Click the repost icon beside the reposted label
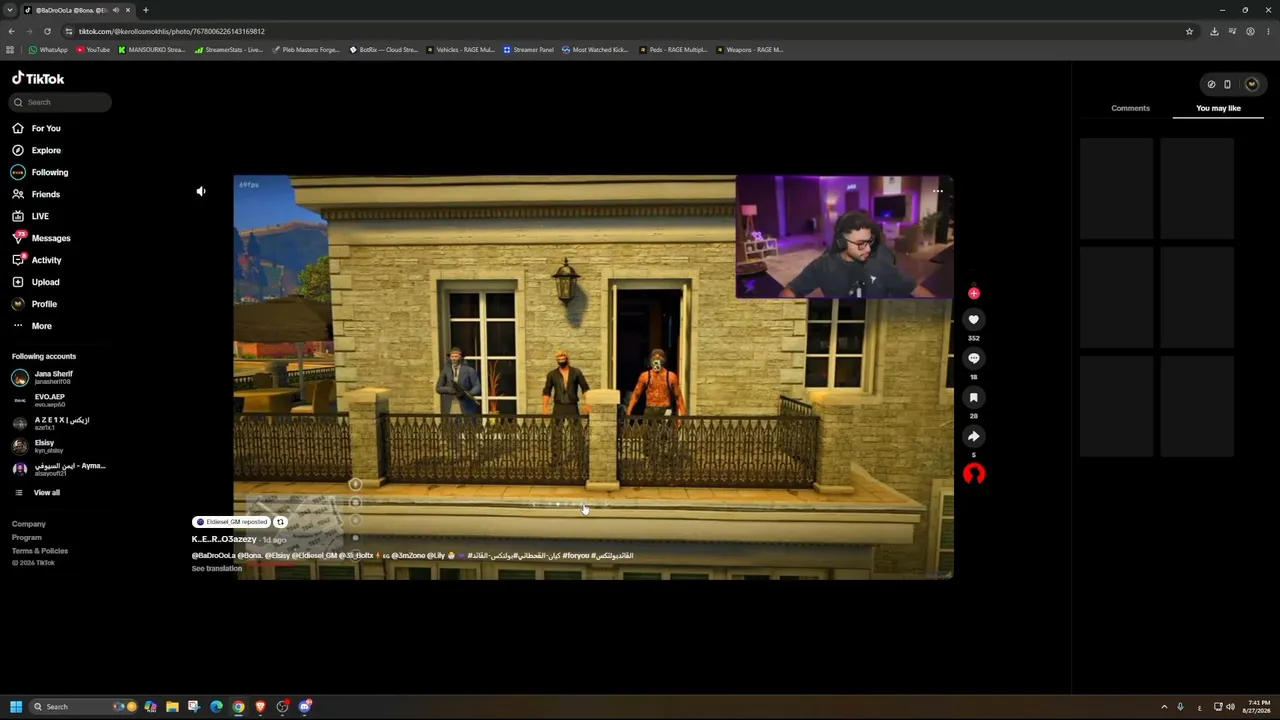Screen dimensions: 1280x720 pyautogui.click(x=280, y=522)
